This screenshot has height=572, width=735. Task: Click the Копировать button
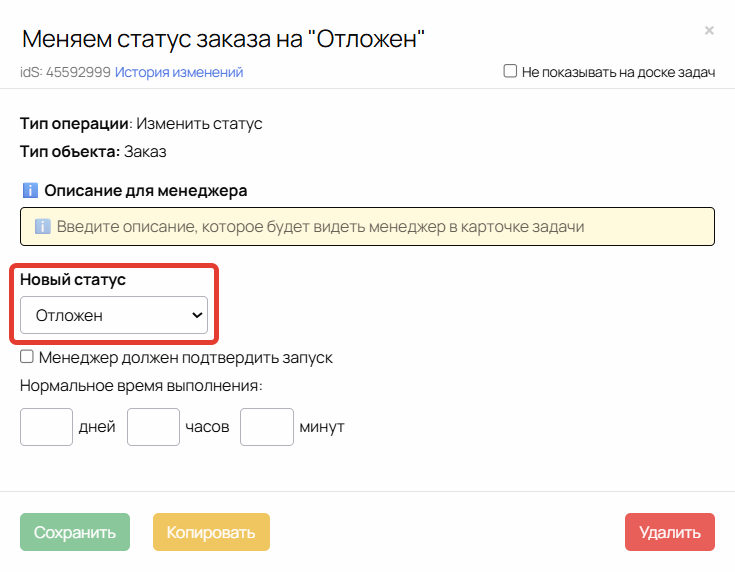(211, 532)
